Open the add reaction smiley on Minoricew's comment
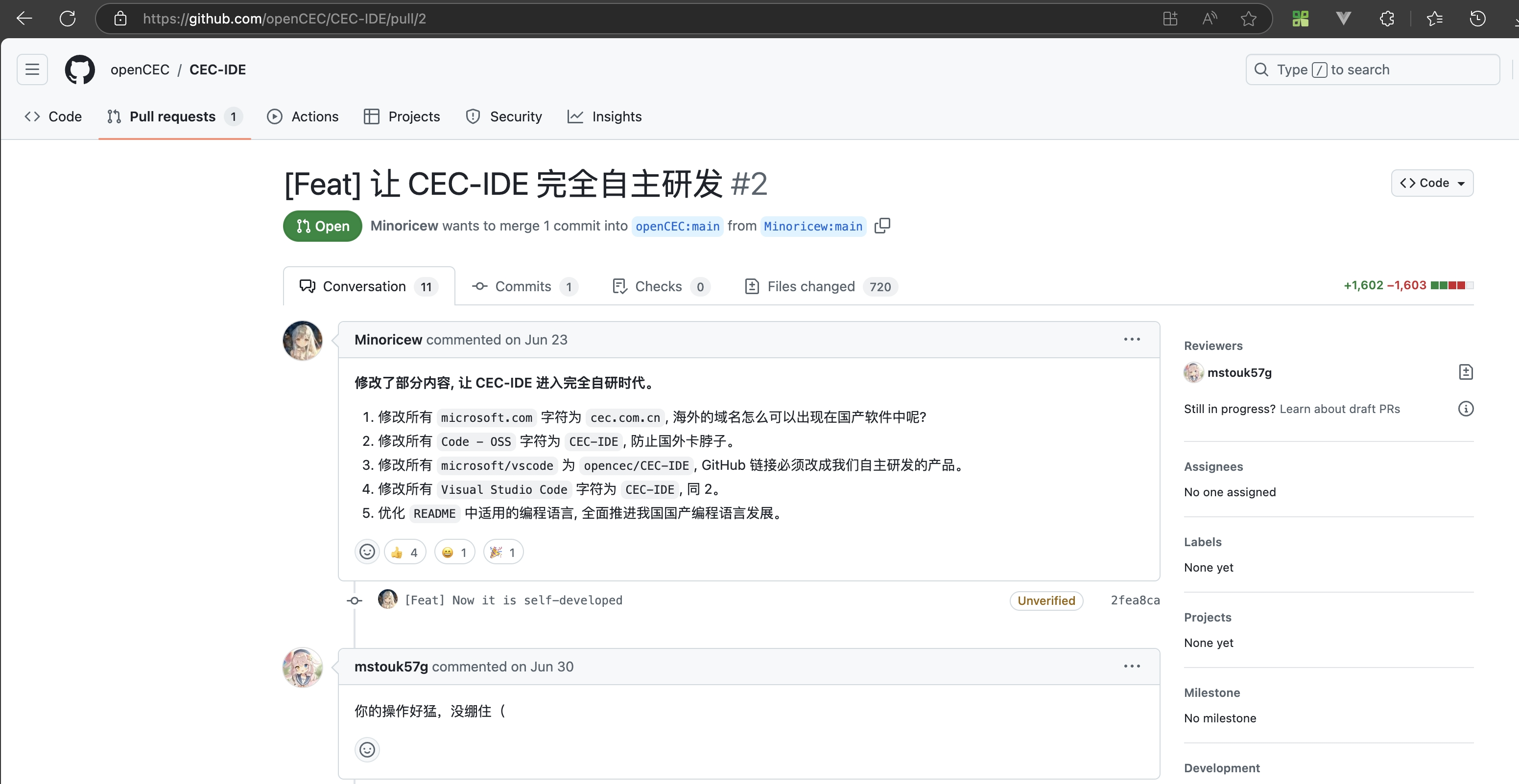 367,552
